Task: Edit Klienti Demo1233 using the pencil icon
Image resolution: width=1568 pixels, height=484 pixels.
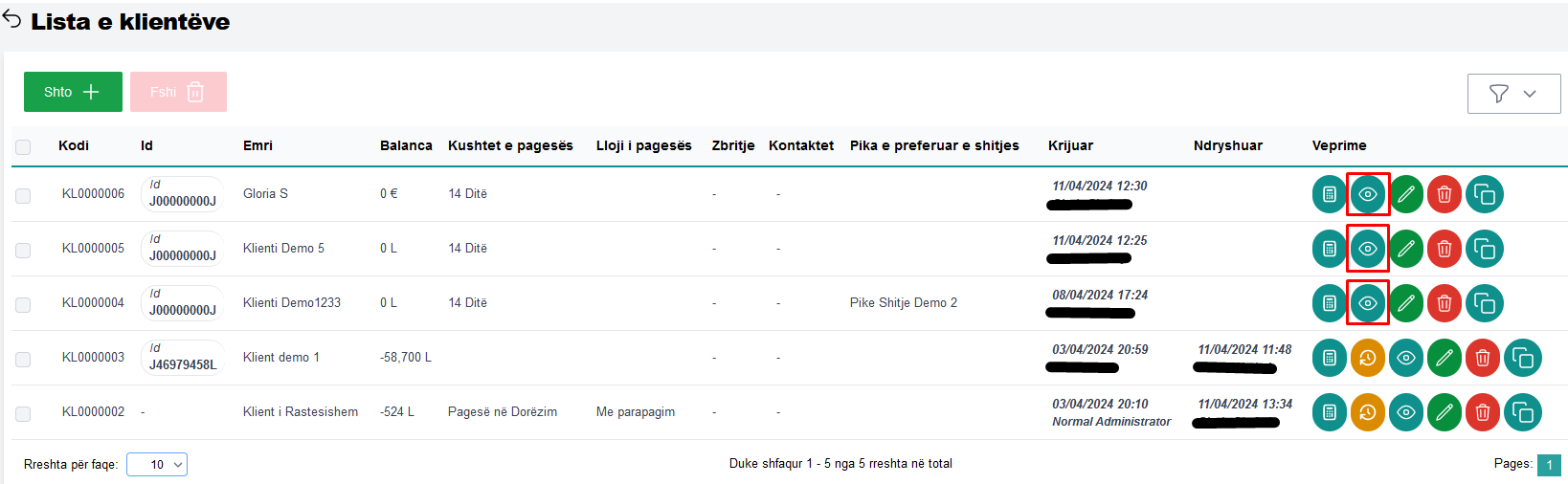Action: click(1405, 303)
